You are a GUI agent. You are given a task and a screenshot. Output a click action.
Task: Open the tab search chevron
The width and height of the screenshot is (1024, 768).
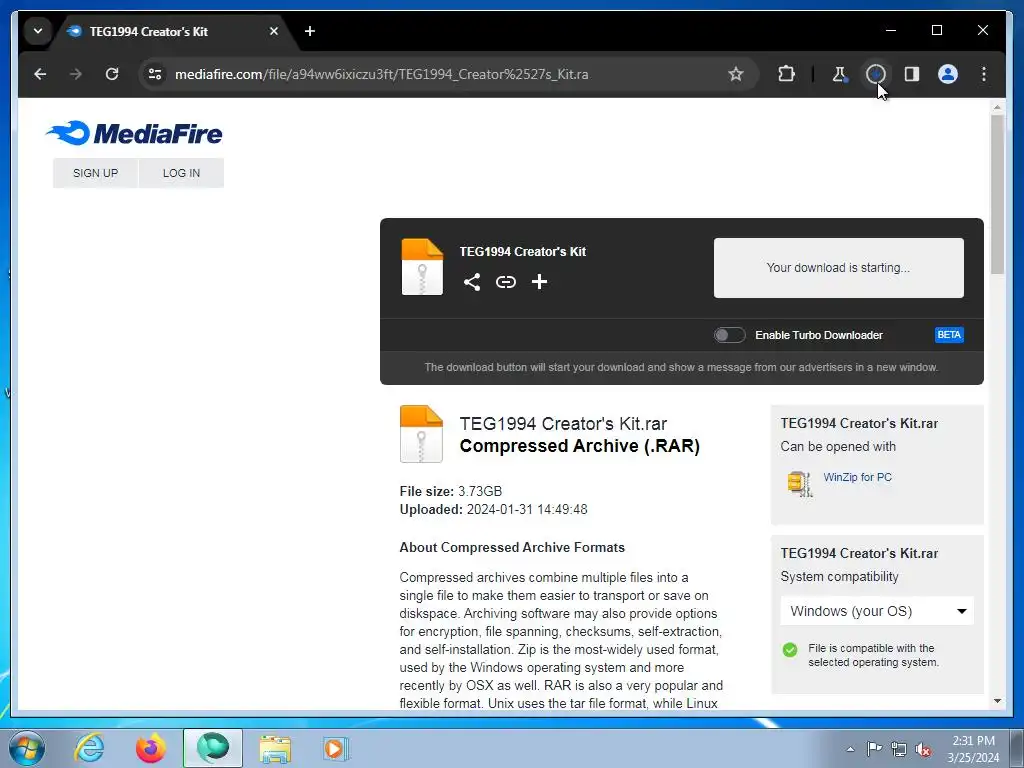tap(38, 31)
